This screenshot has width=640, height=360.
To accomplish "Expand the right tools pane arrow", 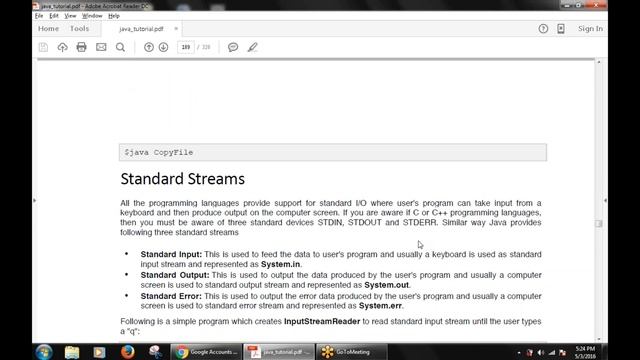I will 605,200.
